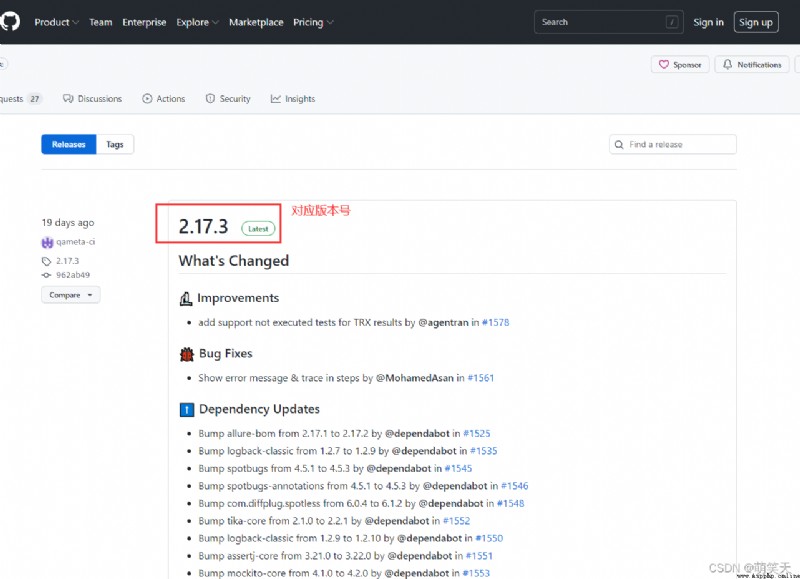Open pull request #1551 for assertj-core
This screenshot has height=579, width=800.
[479, 556]
